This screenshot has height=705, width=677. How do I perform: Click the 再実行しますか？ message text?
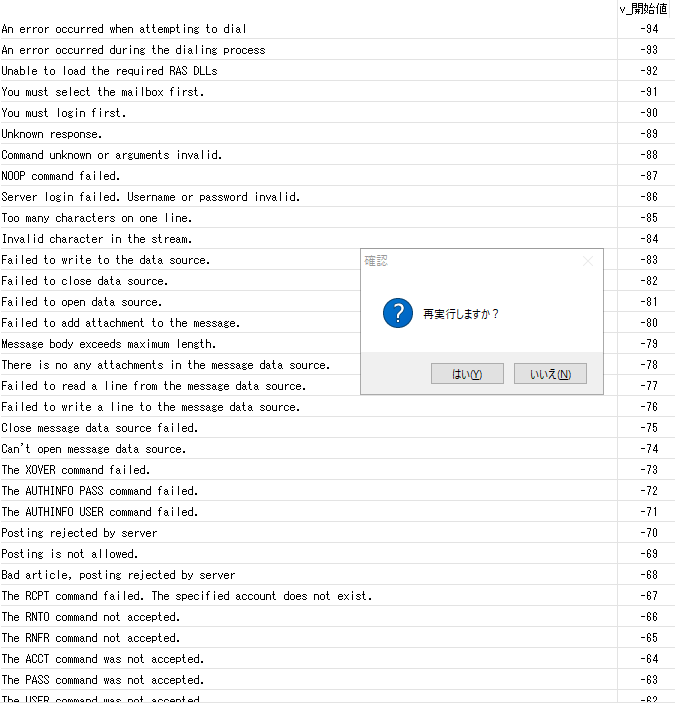pyautogui.click(x=461, y=314)
